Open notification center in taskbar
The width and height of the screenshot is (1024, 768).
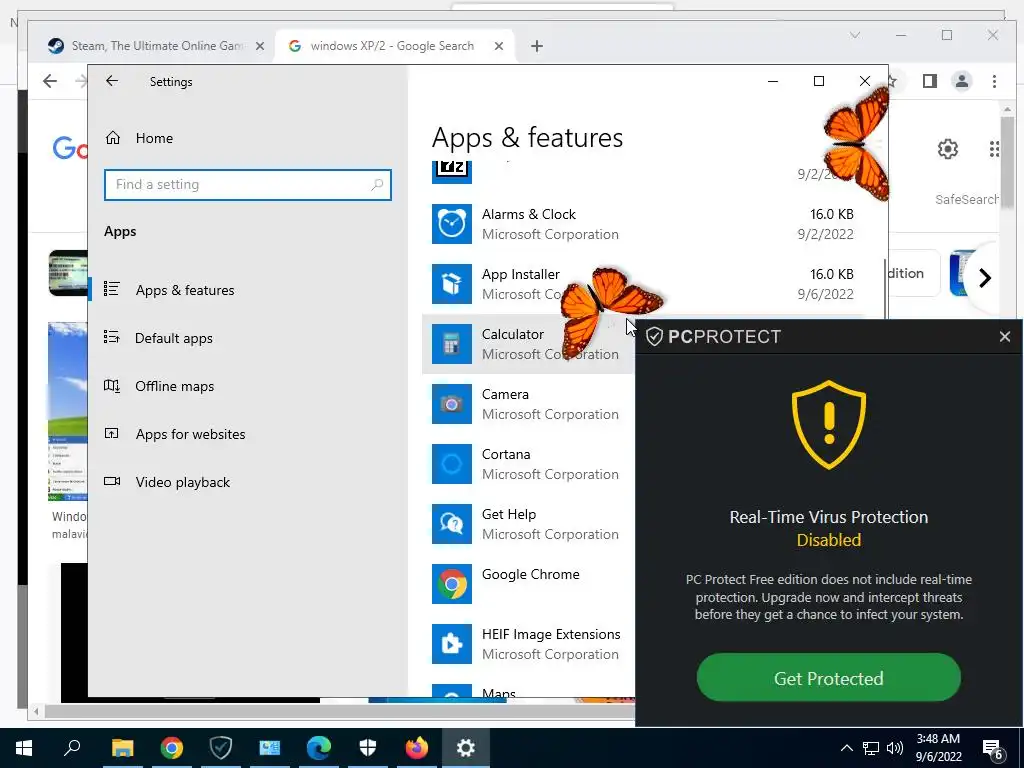point(993,749)
